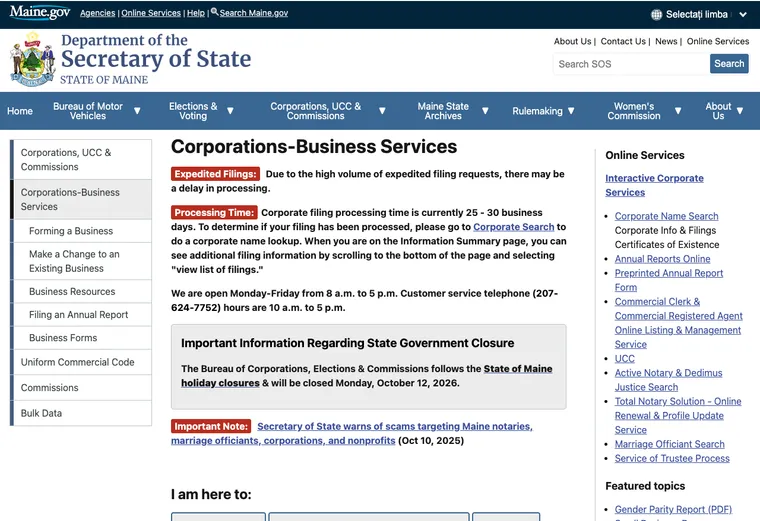760x521 pixels.
Task: Expand Corporations, UCC & Commissions nav arrow
Action: (382, 111)
